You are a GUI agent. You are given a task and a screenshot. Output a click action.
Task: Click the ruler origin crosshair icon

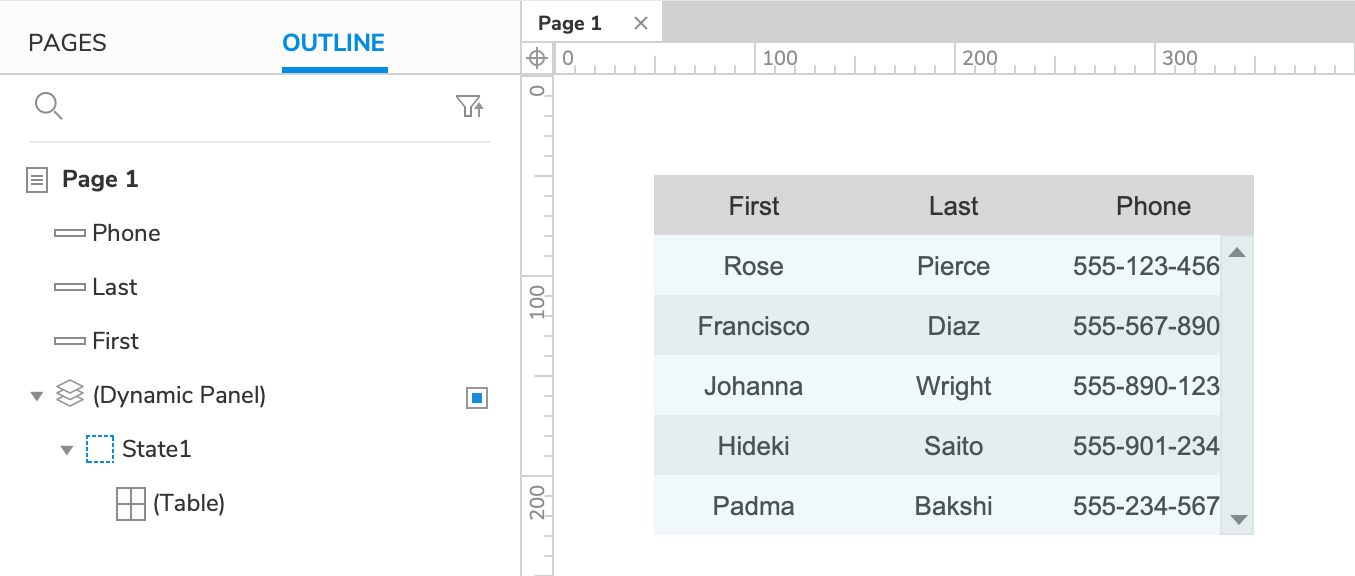tap(536, 57)
